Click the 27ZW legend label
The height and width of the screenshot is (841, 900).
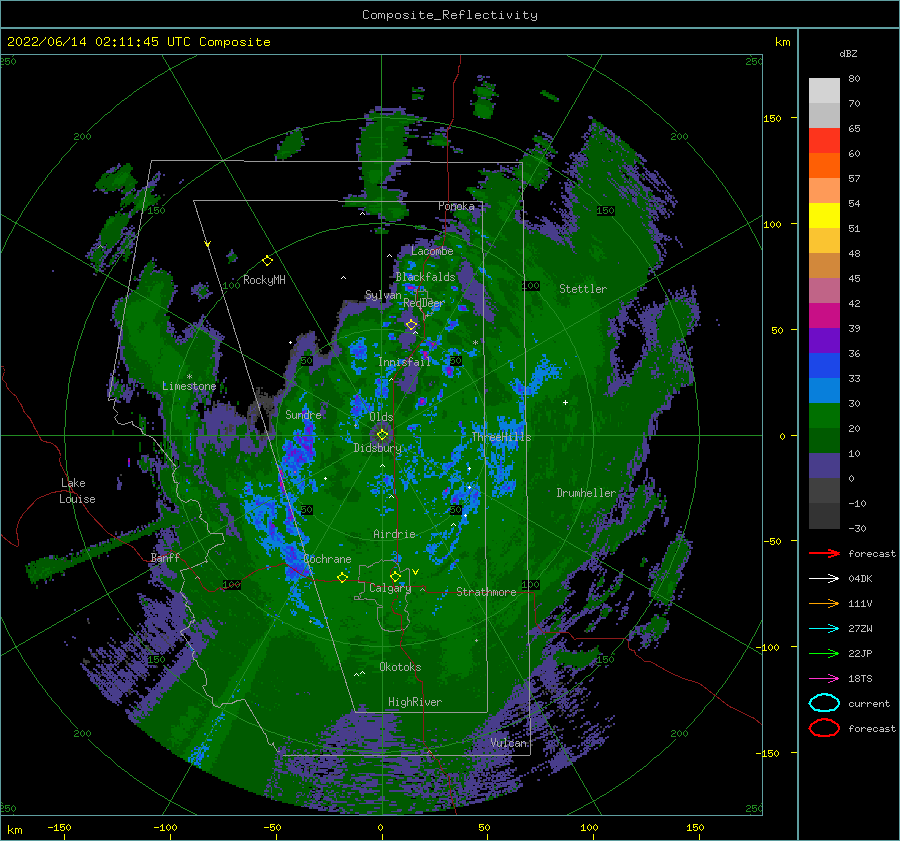click(x=860, y=629)
